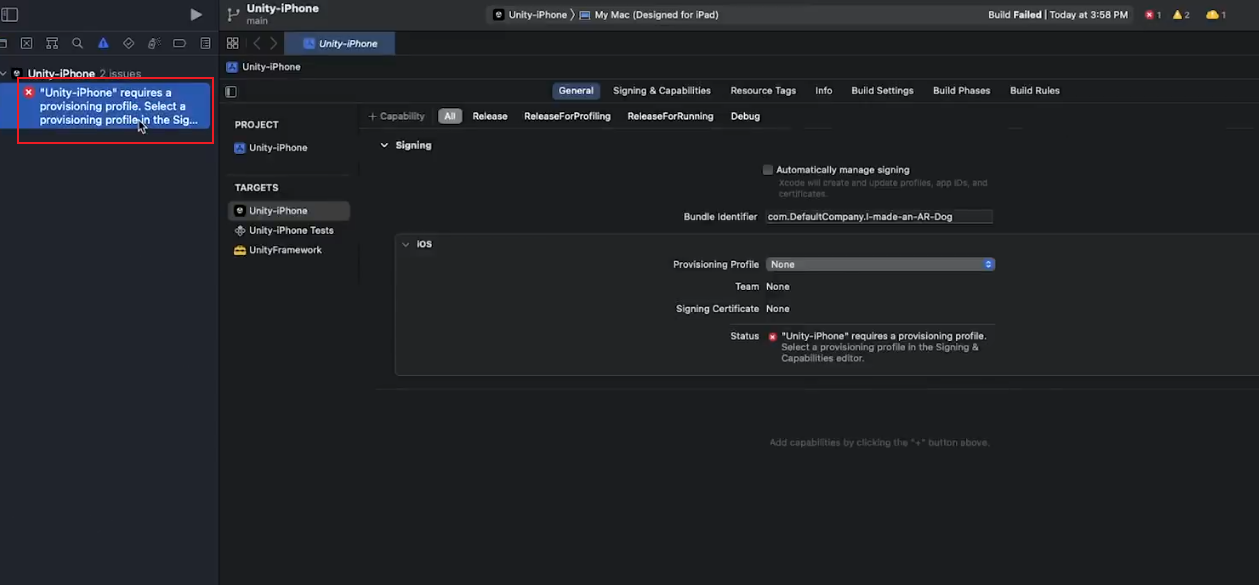Click the Signing Certificate value None

pos(777,309)
